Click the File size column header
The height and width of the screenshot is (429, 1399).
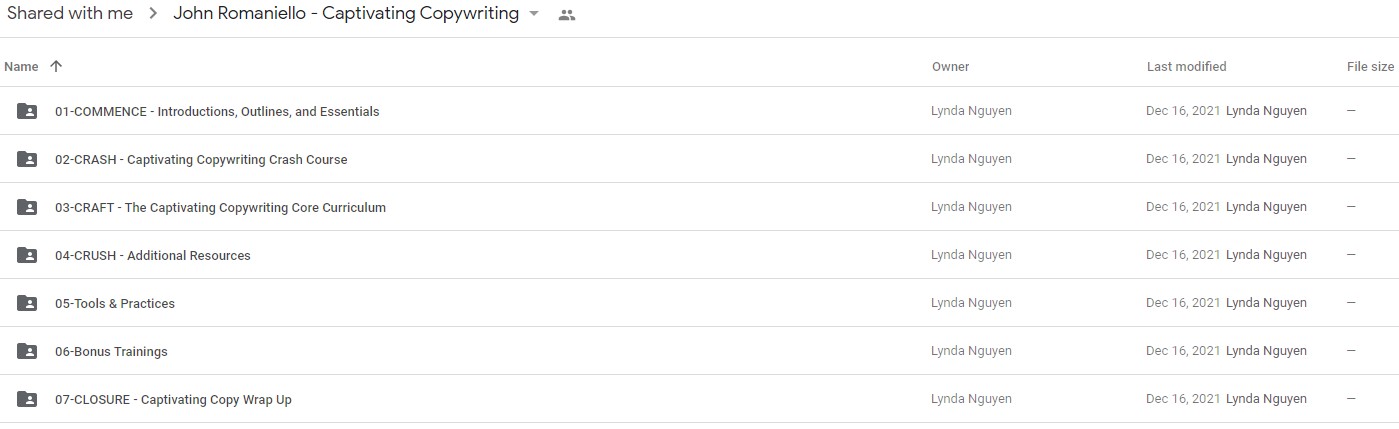tap(1370, 66)
